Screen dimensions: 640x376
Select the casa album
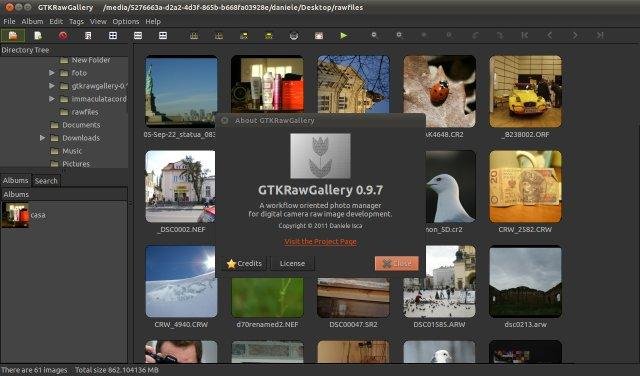[x=24, y=215]
